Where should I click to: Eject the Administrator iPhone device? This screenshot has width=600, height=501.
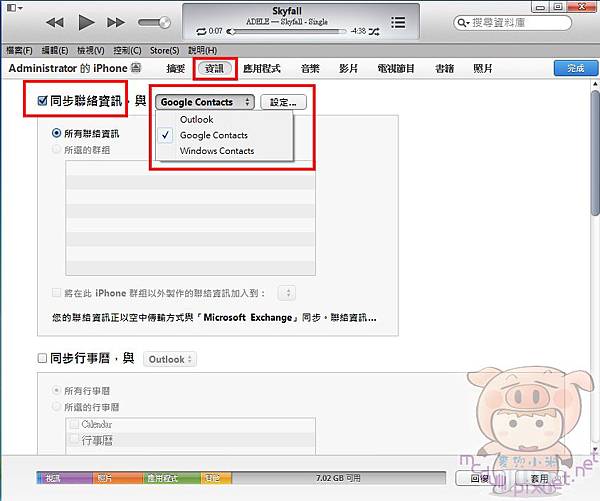tap(136, 68)
